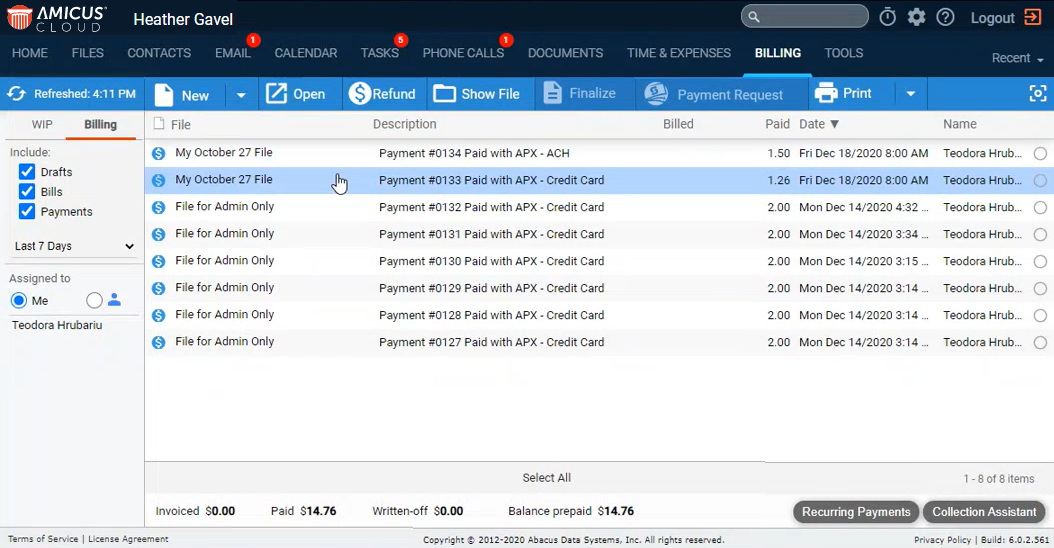
Task: Click inside the top search field
Action: (805, 17)
